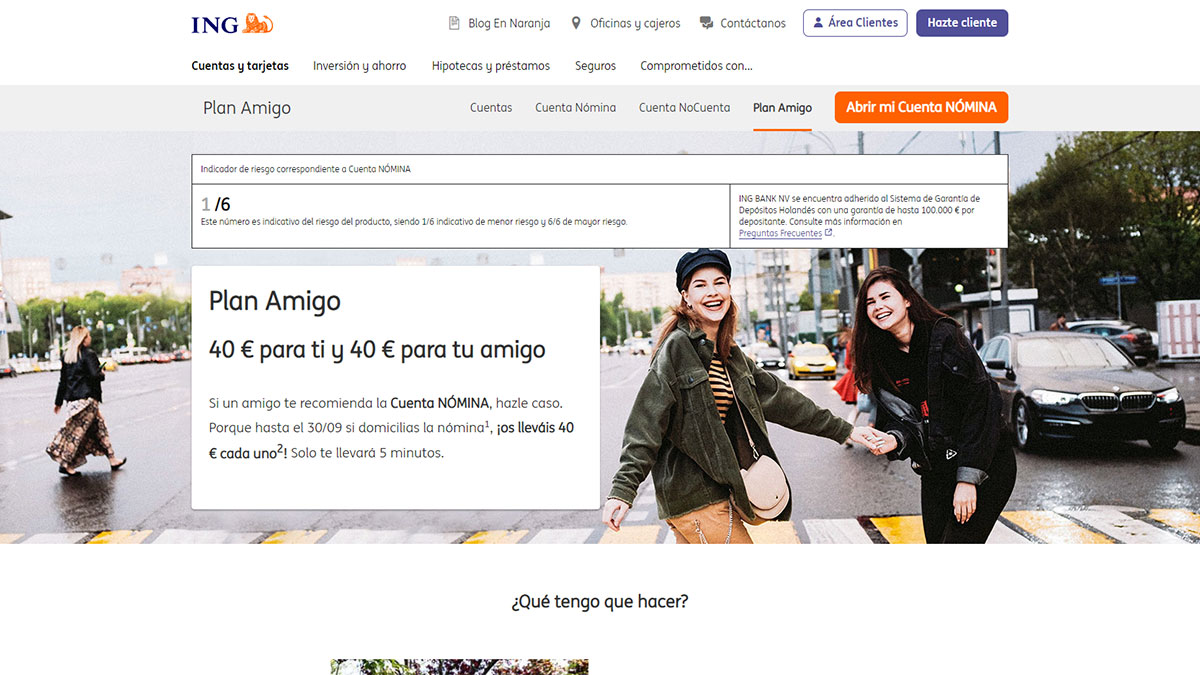Click the document icon beside Blog En Naranja

click(455, 23)
